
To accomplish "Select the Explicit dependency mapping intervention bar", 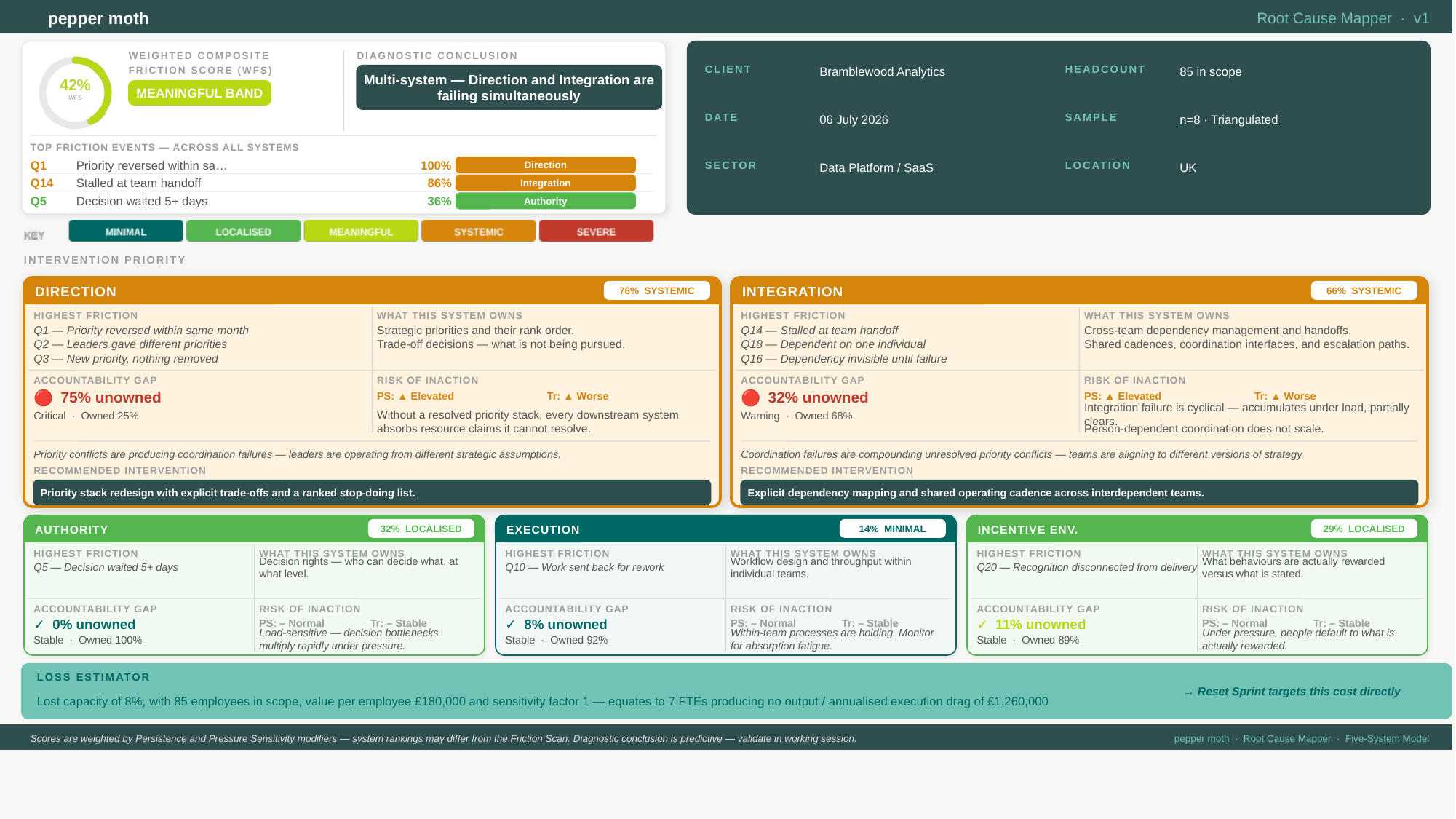I will click(1079, 493).
